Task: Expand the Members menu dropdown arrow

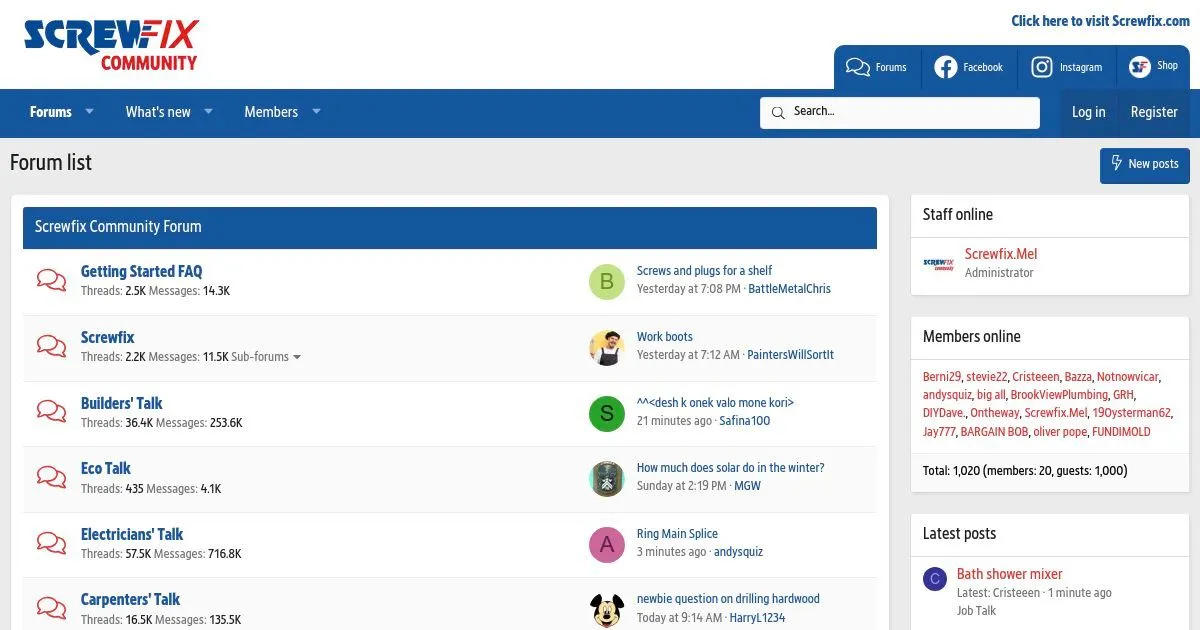Action: [316, 112]
